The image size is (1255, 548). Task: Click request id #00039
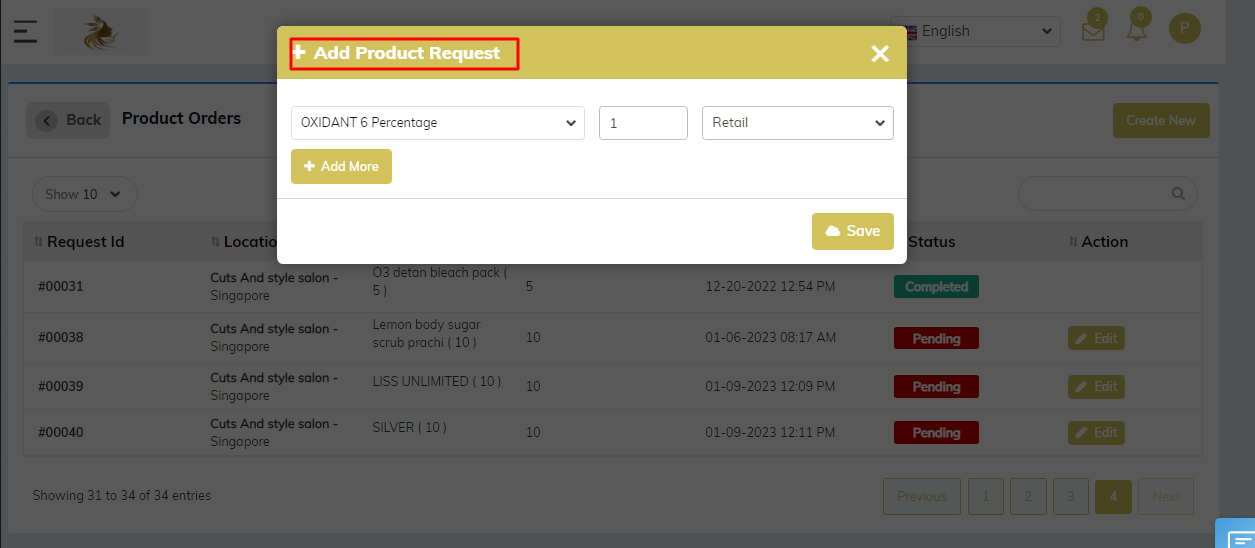[61, 387]
